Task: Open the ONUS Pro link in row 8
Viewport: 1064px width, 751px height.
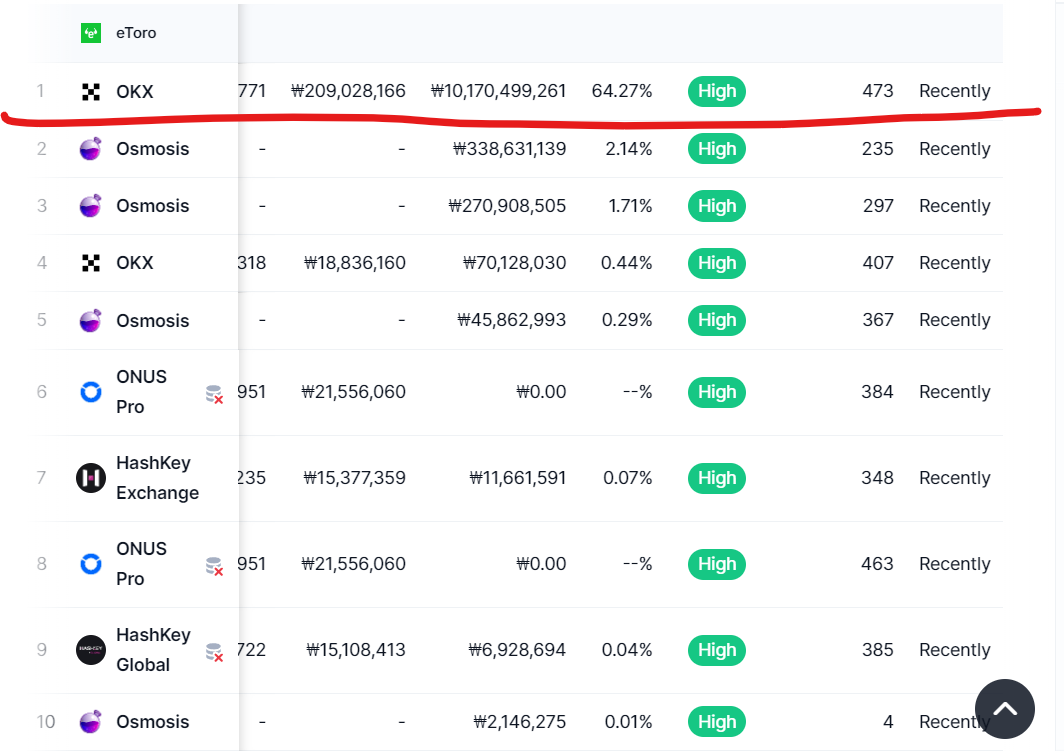Action: pos(141,564)
